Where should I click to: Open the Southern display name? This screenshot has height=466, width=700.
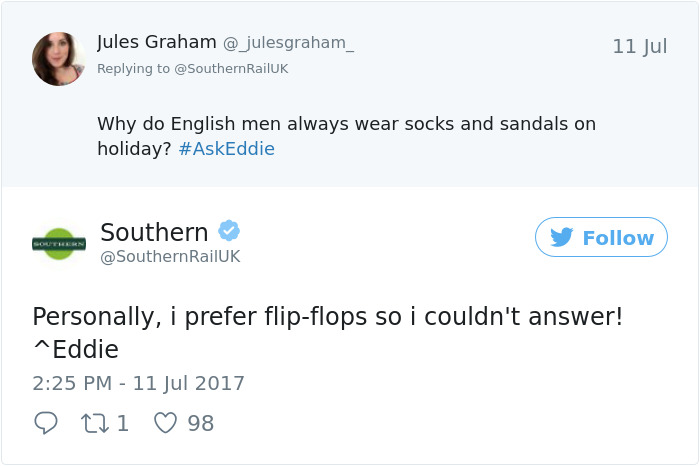pos(154,232)
